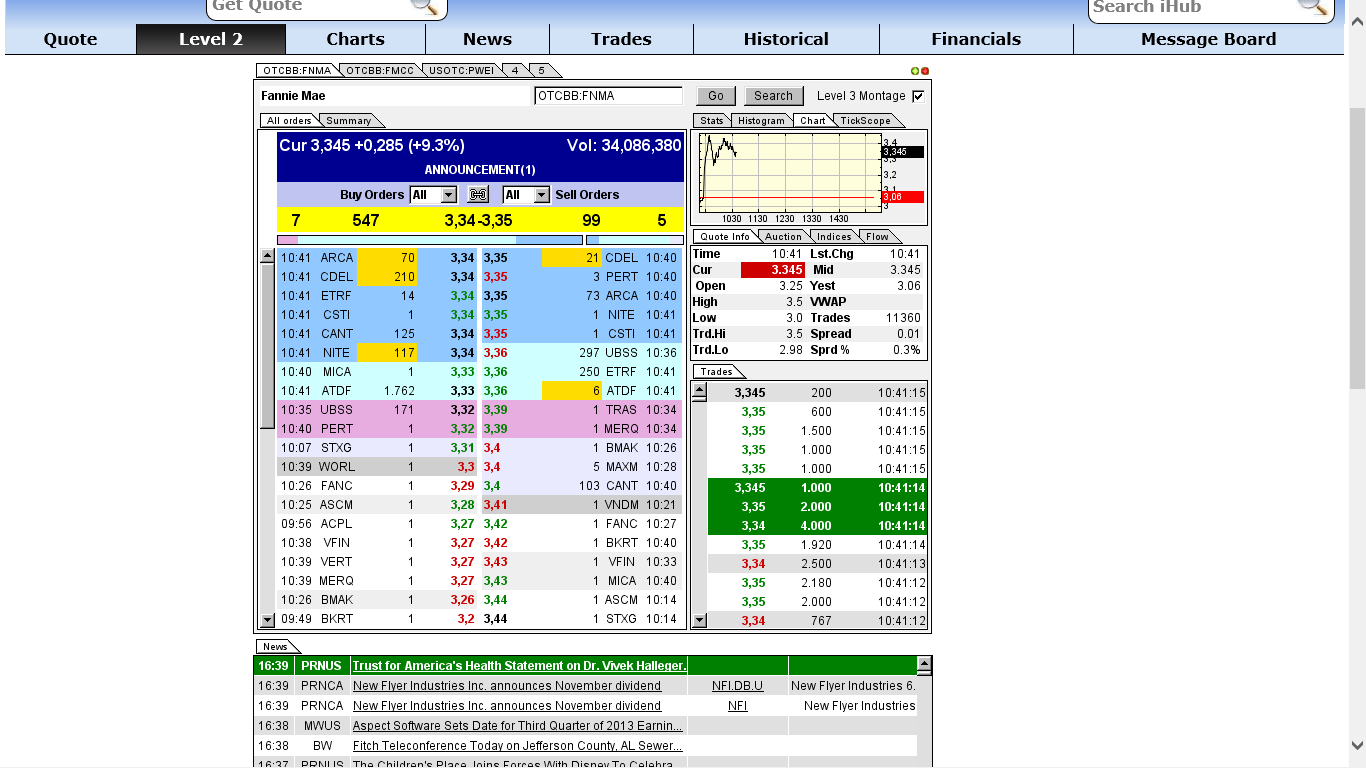Select the All orders tab
This screenshot has width=1366, height=768.
[289, 121]
